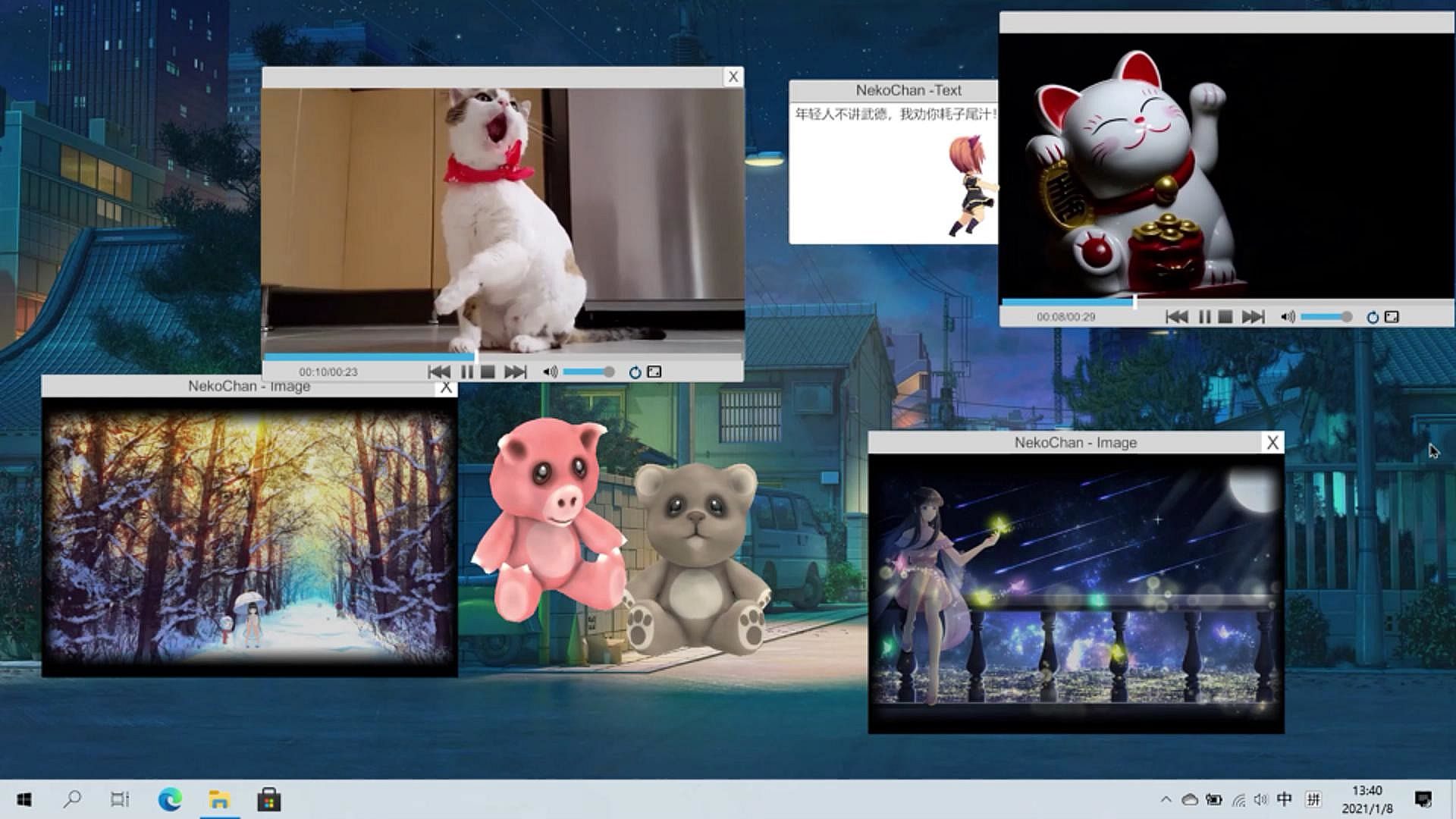Toggle fullscreen on lucky cat player

click(1392, 317)
